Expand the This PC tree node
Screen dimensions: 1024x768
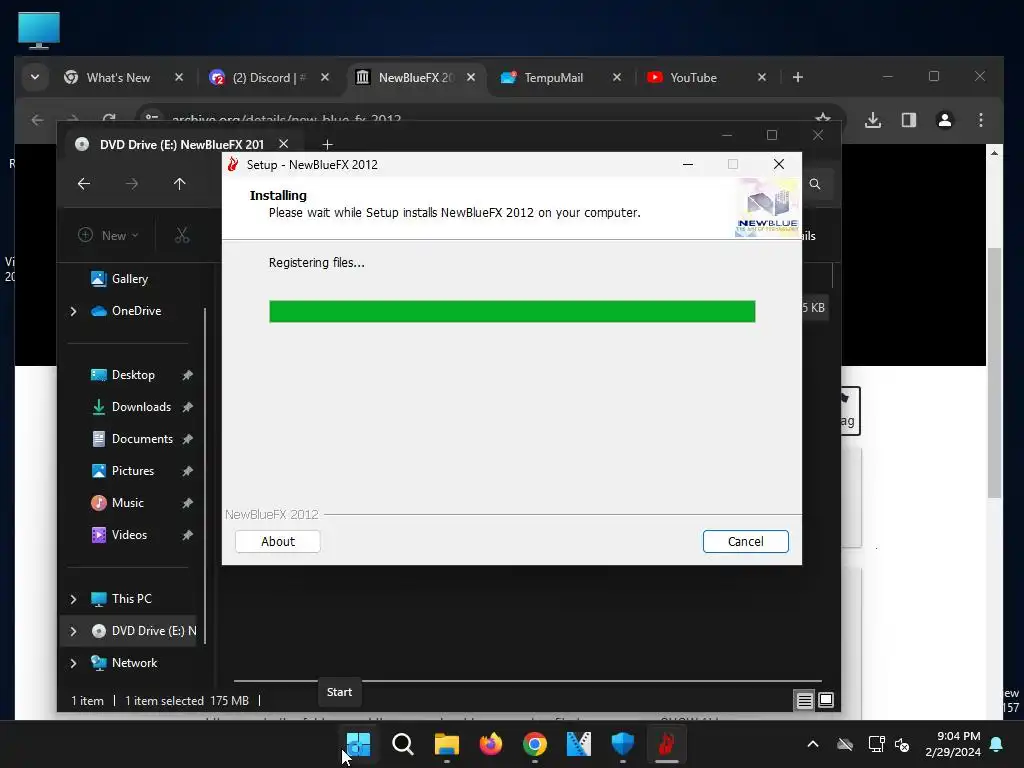[73, 599]
